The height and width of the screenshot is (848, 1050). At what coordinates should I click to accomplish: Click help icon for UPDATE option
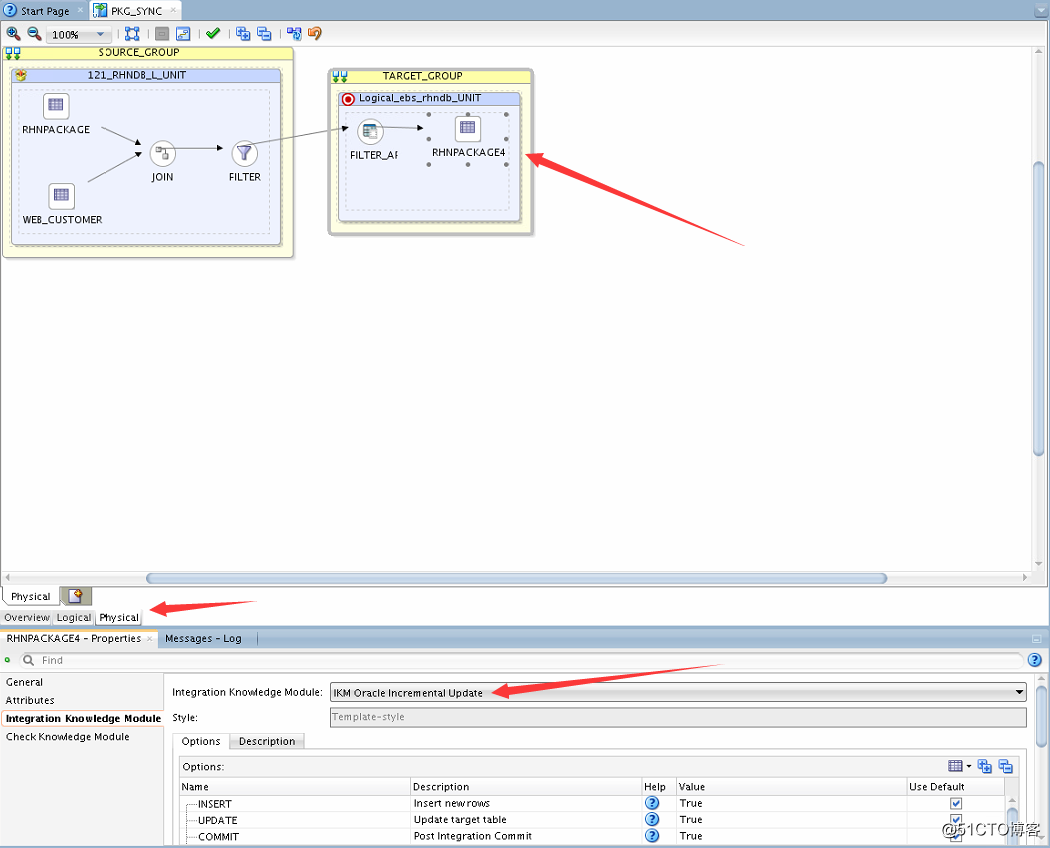point(652,819)
